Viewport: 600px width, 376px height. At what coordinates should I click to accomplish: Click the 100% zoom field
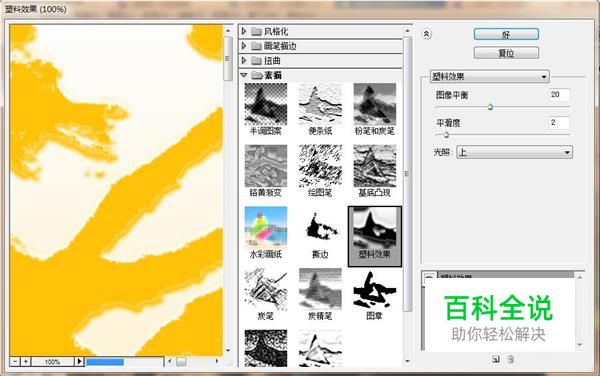pos(52,361)
